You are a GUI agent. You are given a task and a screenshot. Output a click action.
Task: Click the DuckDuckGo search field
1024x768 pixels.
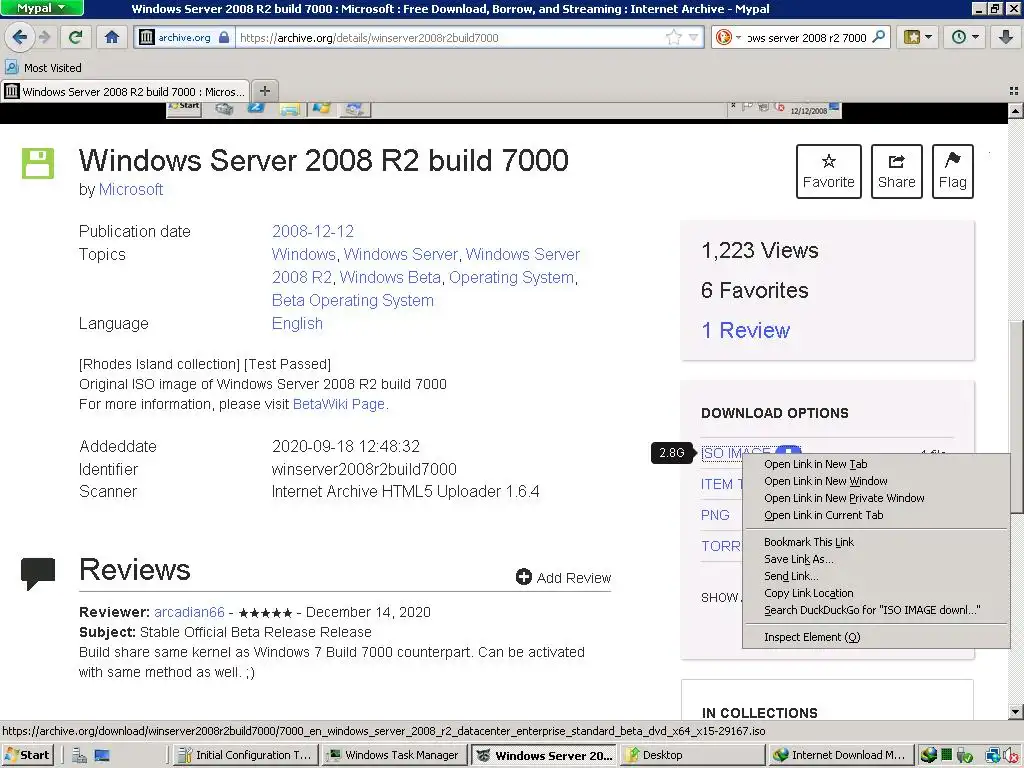807,37
